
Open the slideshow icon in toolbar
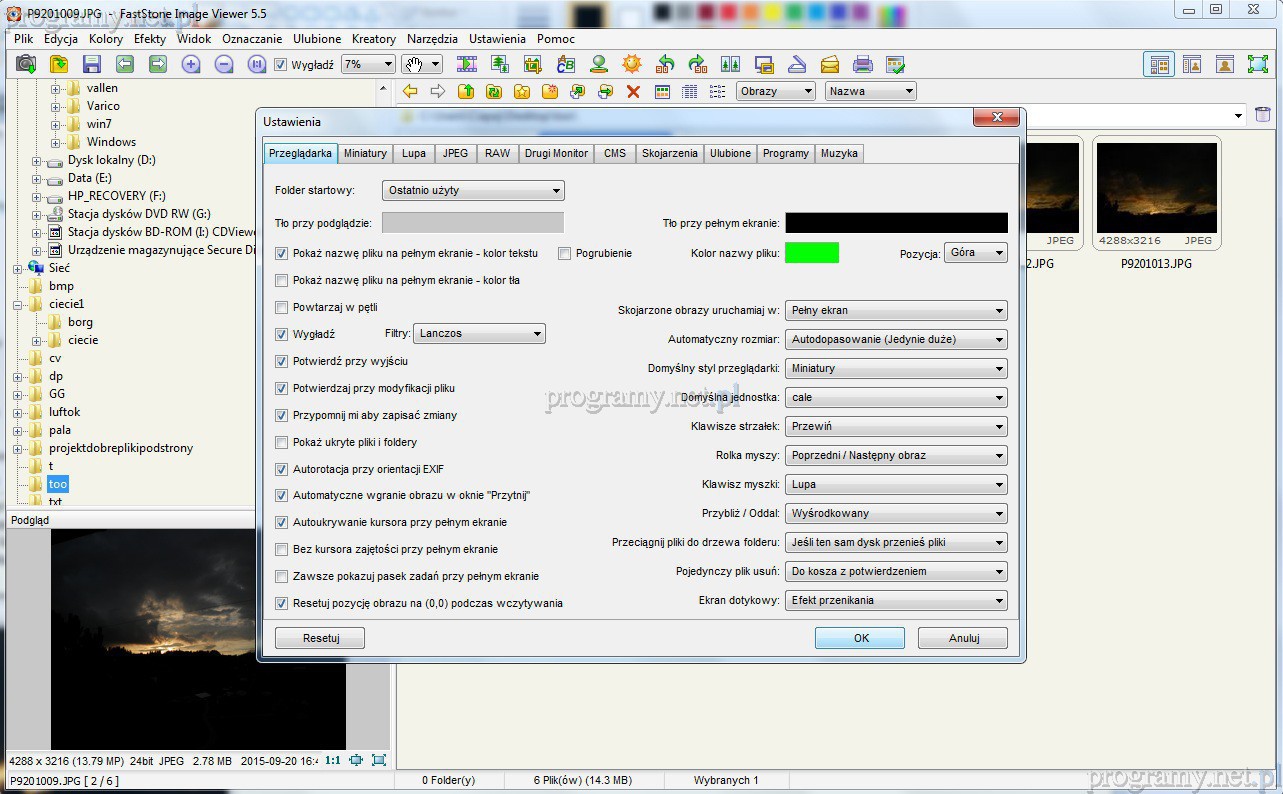[467, 64]
